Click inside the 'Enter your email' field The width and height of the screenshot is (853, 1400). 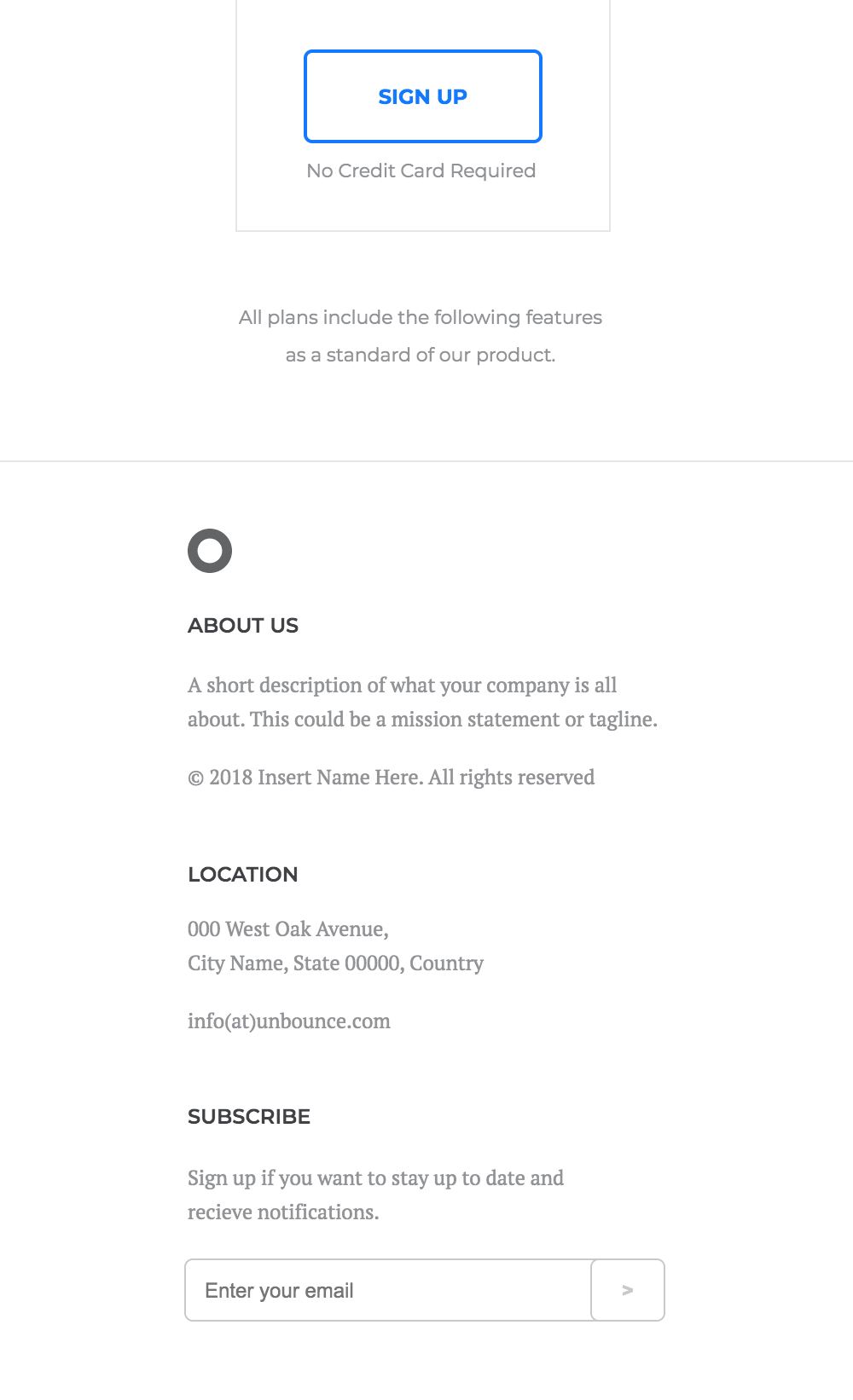click(x=384, y=1290)
